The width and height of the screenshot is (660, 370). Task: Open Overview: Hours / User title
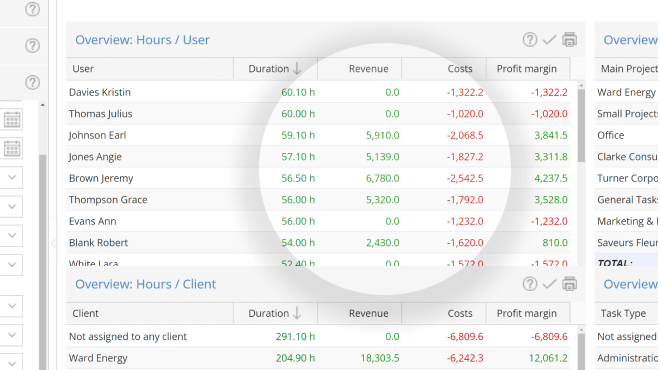pyautogui.click(x=142, y=40)
